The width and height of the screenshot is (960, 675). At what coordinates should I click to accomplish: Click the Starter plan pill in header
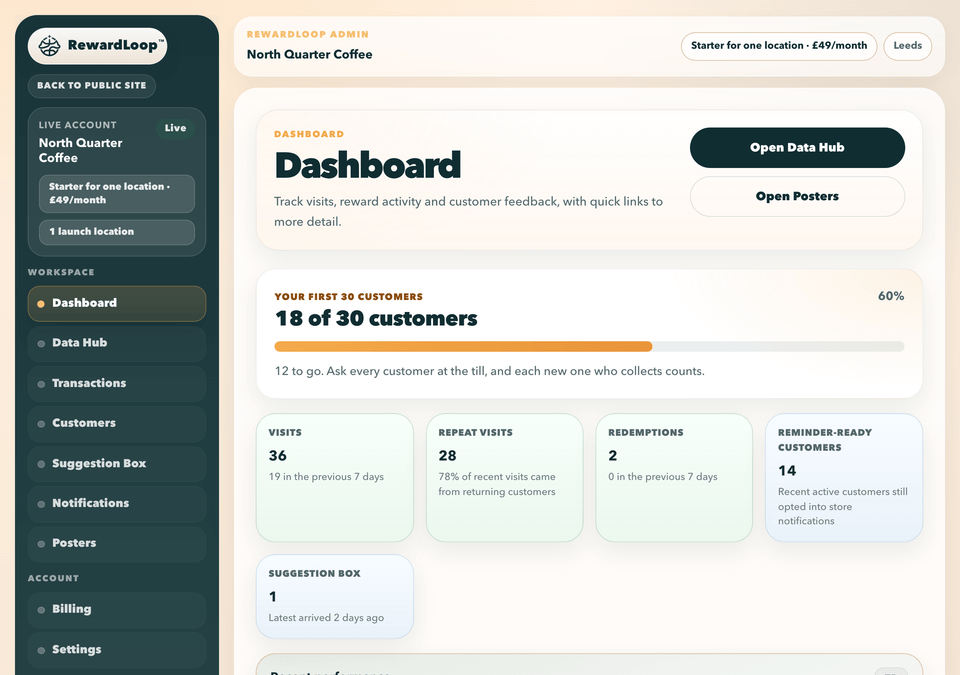(x=779, y=46)
